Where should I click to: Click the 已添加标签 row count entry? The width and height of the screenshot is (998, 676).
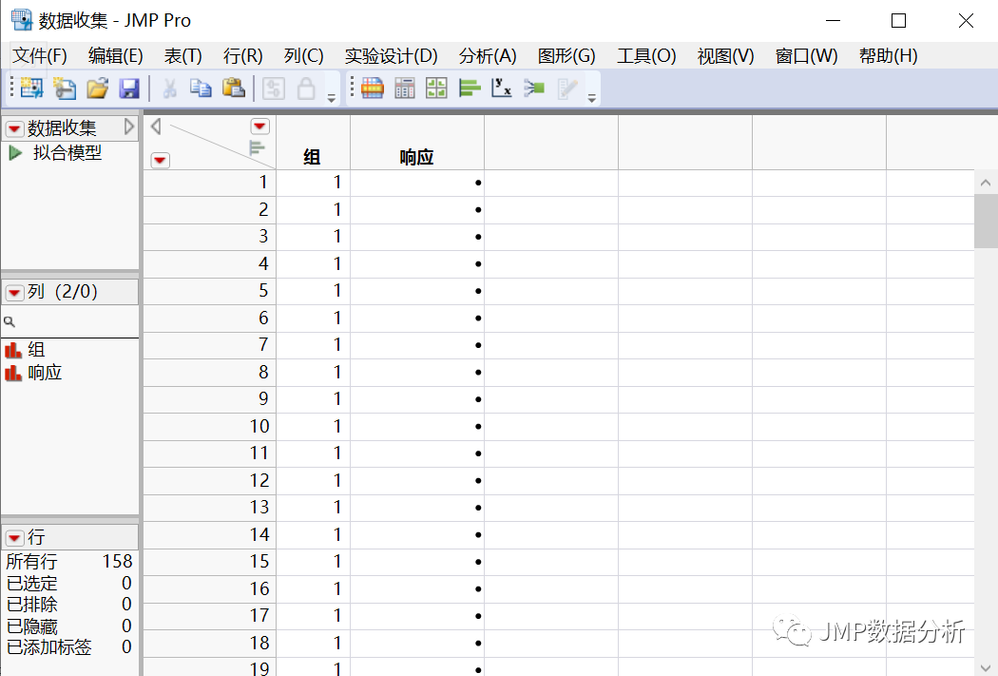(69, 647)
